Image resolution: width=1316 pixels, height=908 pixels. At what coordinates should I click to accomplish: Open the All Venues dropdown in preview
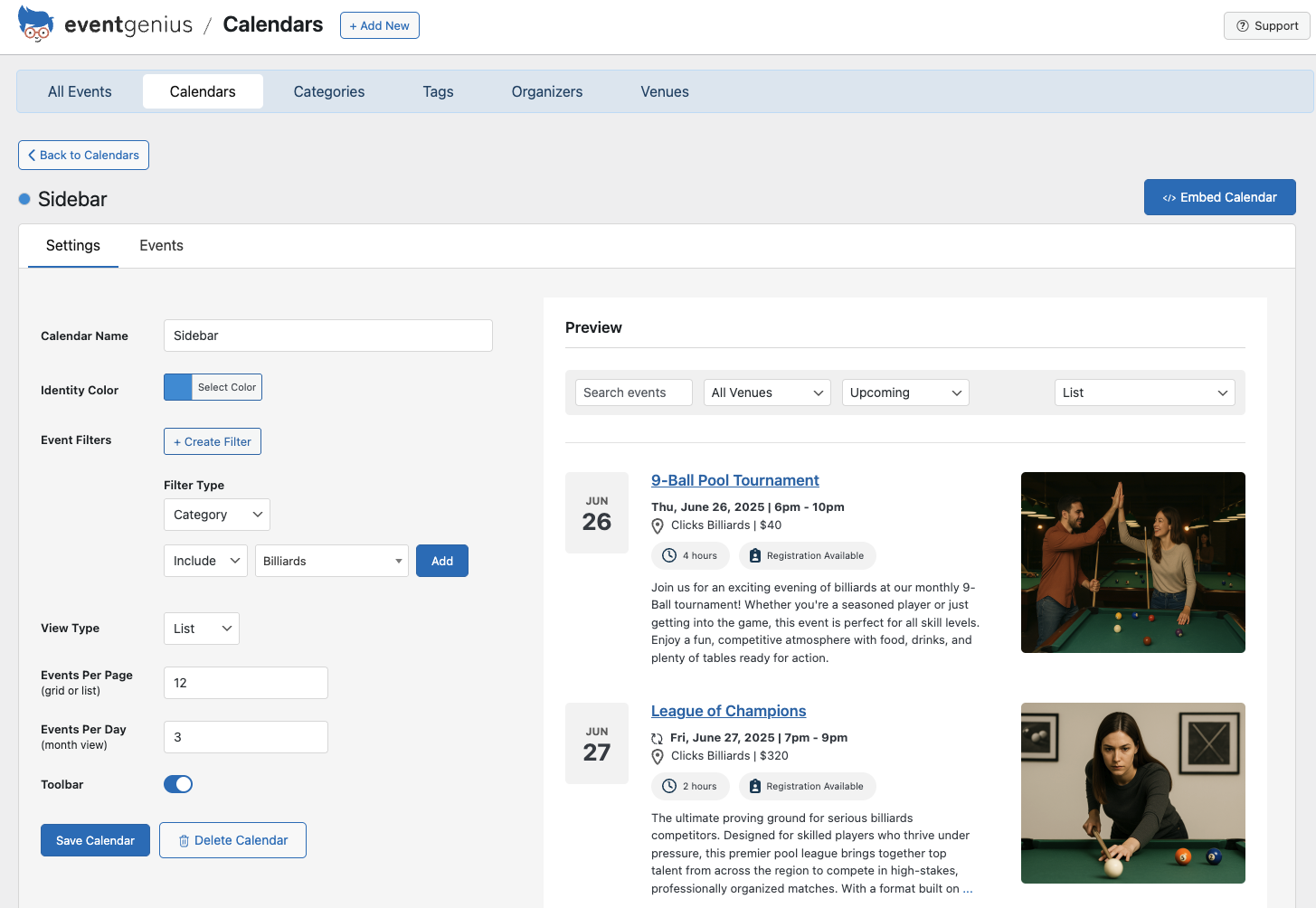(x=767, y=393)
